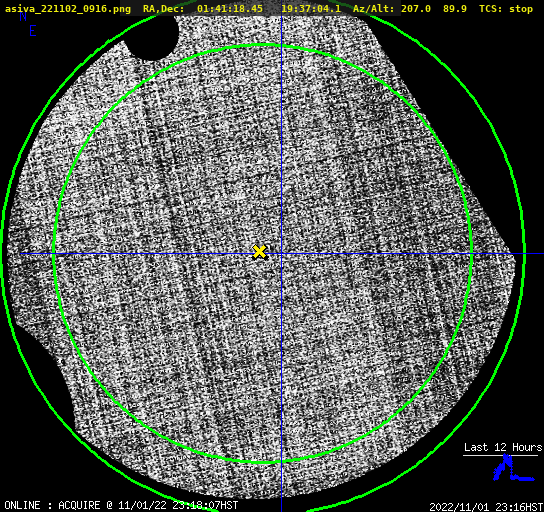This screenshot has width=544, height=512.
Task: Click the blue N north compass label
Action: [23, 16]
